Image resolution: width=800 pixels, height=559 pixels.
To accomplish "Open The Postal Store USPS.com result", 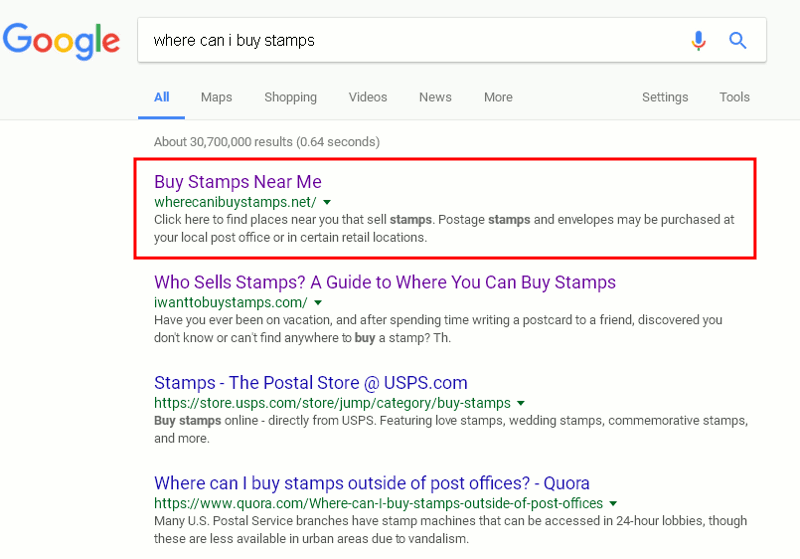I will click(310, 383).
